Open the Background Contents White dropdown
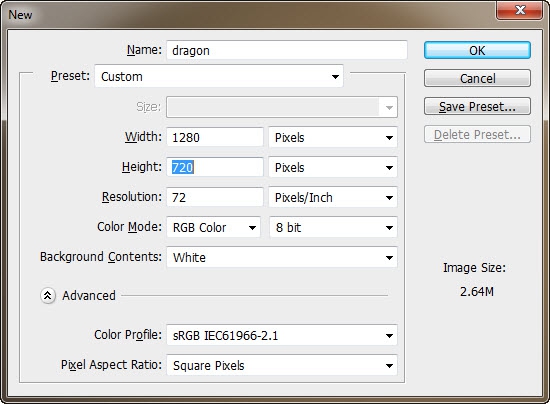This screenshot has width=550, height=404. point(282,257)
